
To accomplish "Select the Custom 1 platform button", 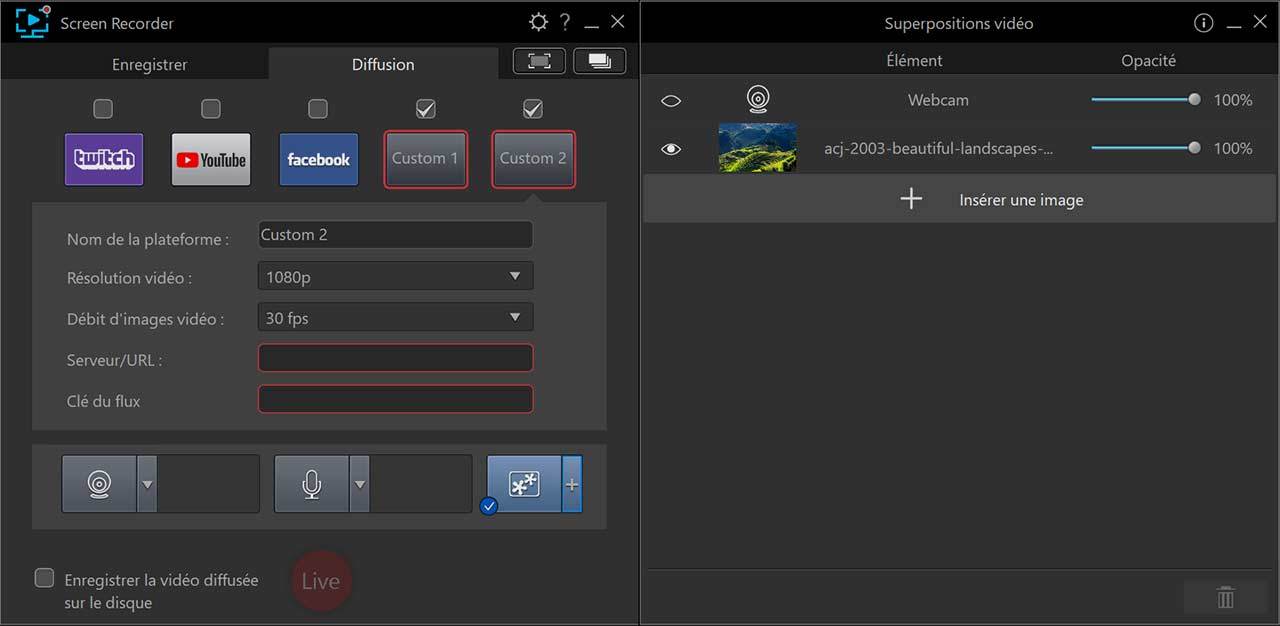I will [425, 159].
